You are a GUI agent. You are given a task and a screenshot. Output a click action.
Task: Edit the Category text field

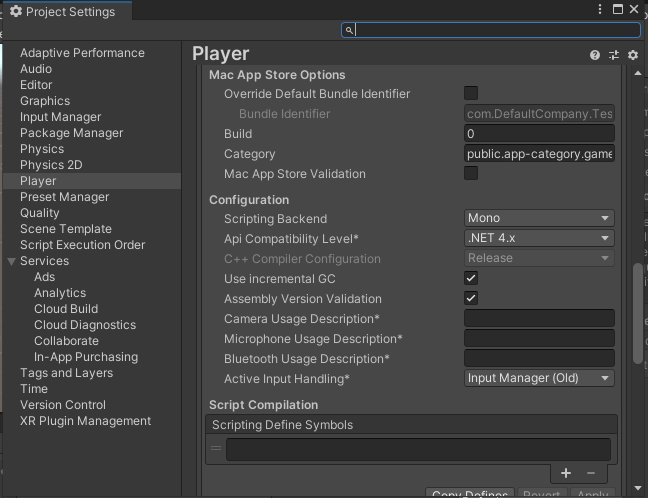click(x=539, y=154)
